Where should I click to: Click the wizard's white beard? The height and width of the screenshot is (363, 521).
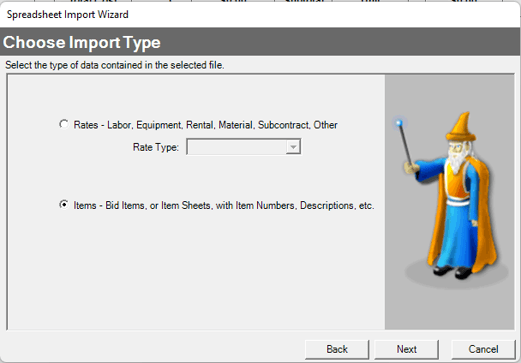(x=456, y=159)
